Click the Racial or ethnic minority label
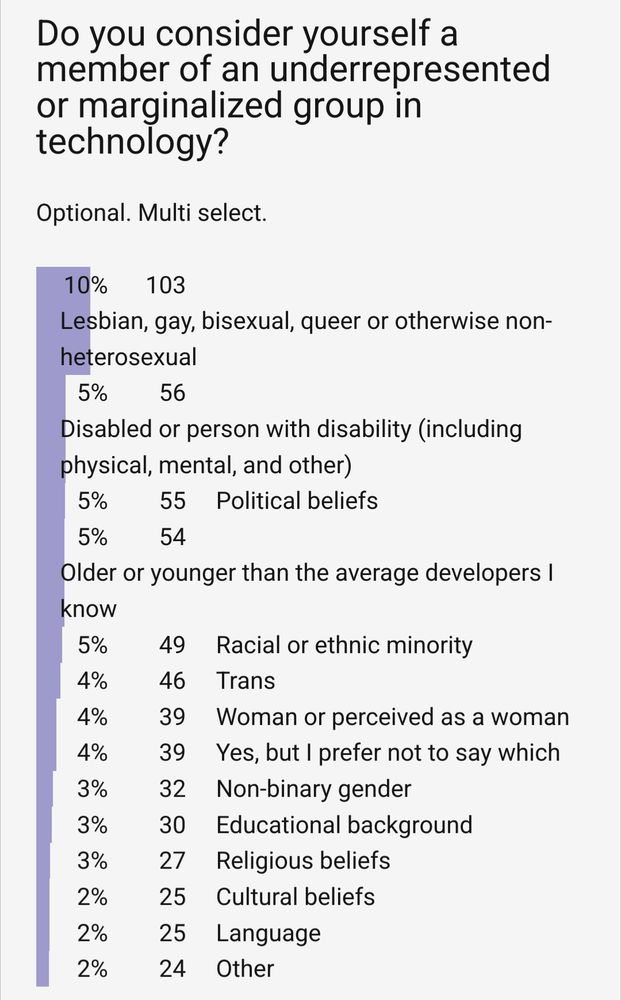Image resolution: width=621 pixels, height=1000 pixels. pos(344,645)
